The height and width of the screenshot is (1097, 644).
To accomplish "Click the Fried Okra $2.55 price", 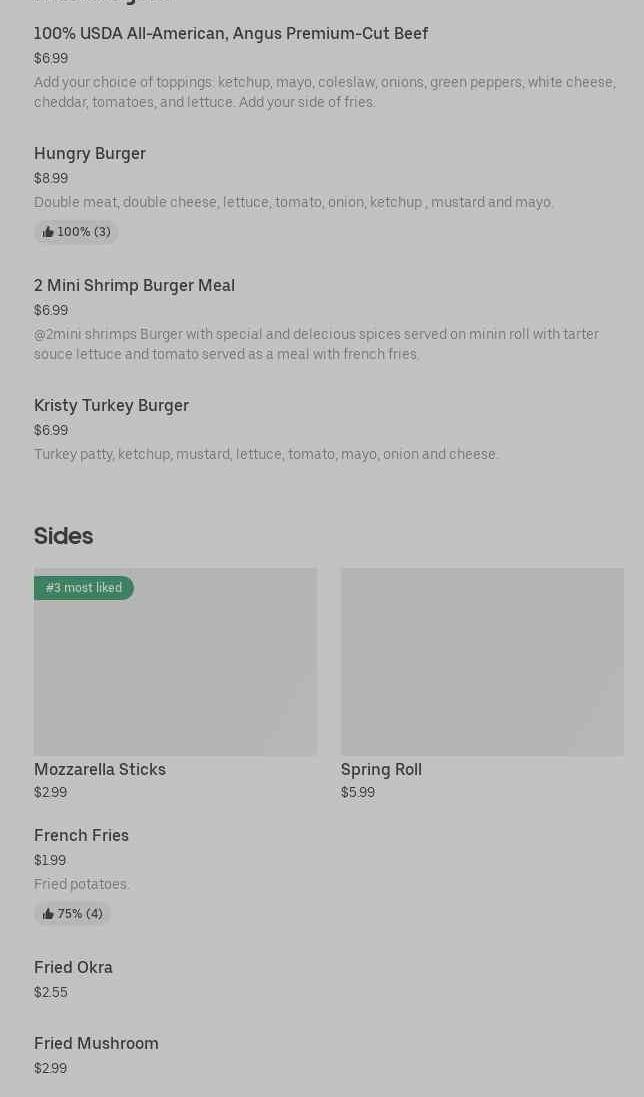I will click(x=51, y=992).
